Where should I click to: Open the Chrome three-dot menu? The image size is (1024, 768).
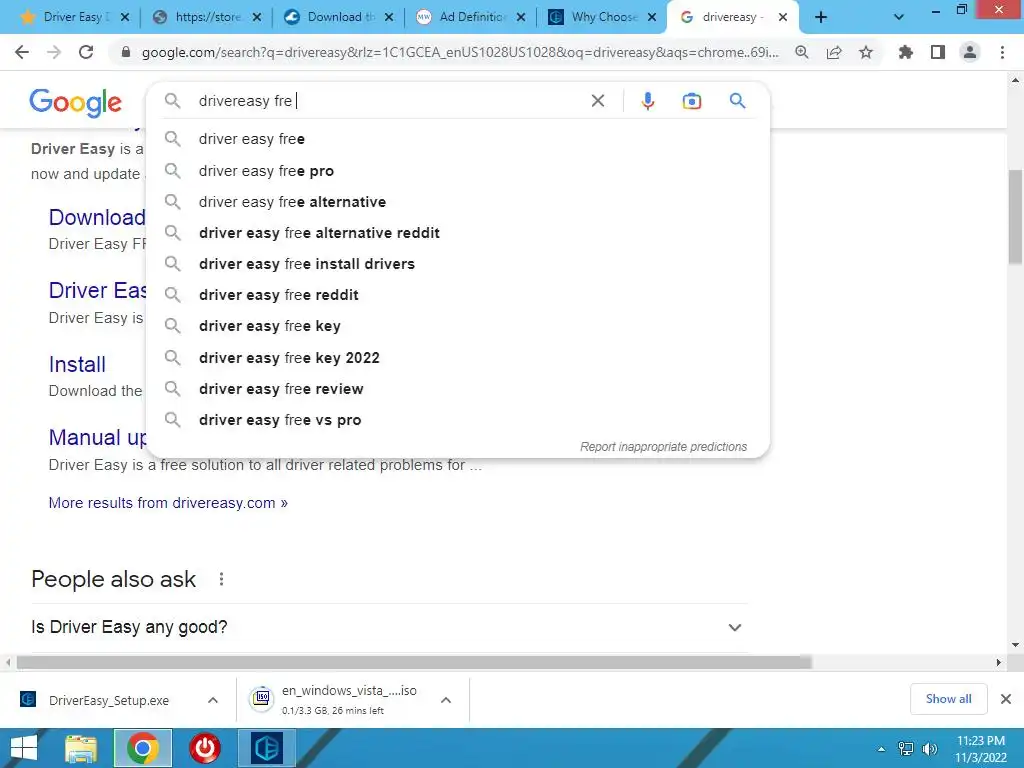(x=1002, y=52)
